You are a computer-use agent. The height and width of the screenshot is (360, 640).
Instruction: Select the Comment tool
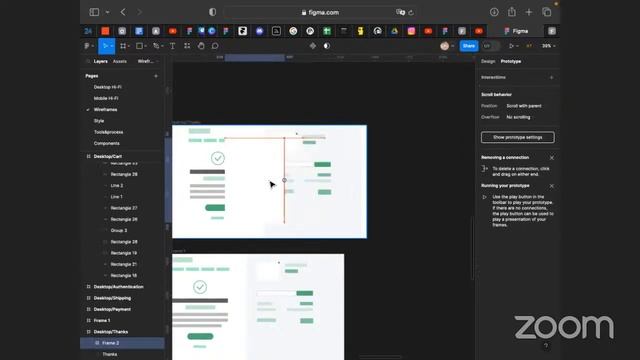click(215, 46)
